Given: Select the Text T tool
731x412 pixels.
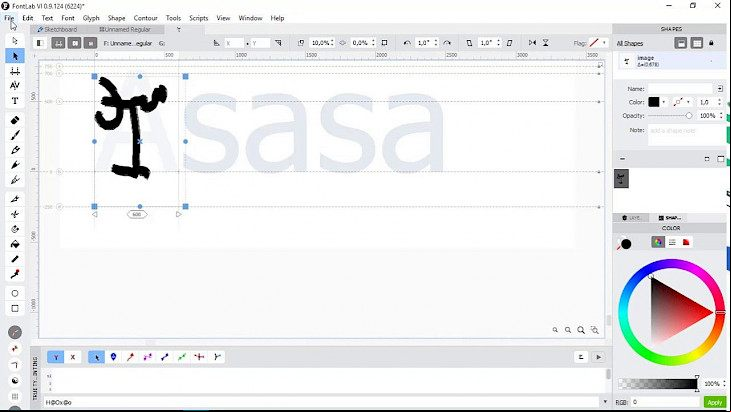Looking at the screenshot, I should pyautogui.click(x=15, y=101).
